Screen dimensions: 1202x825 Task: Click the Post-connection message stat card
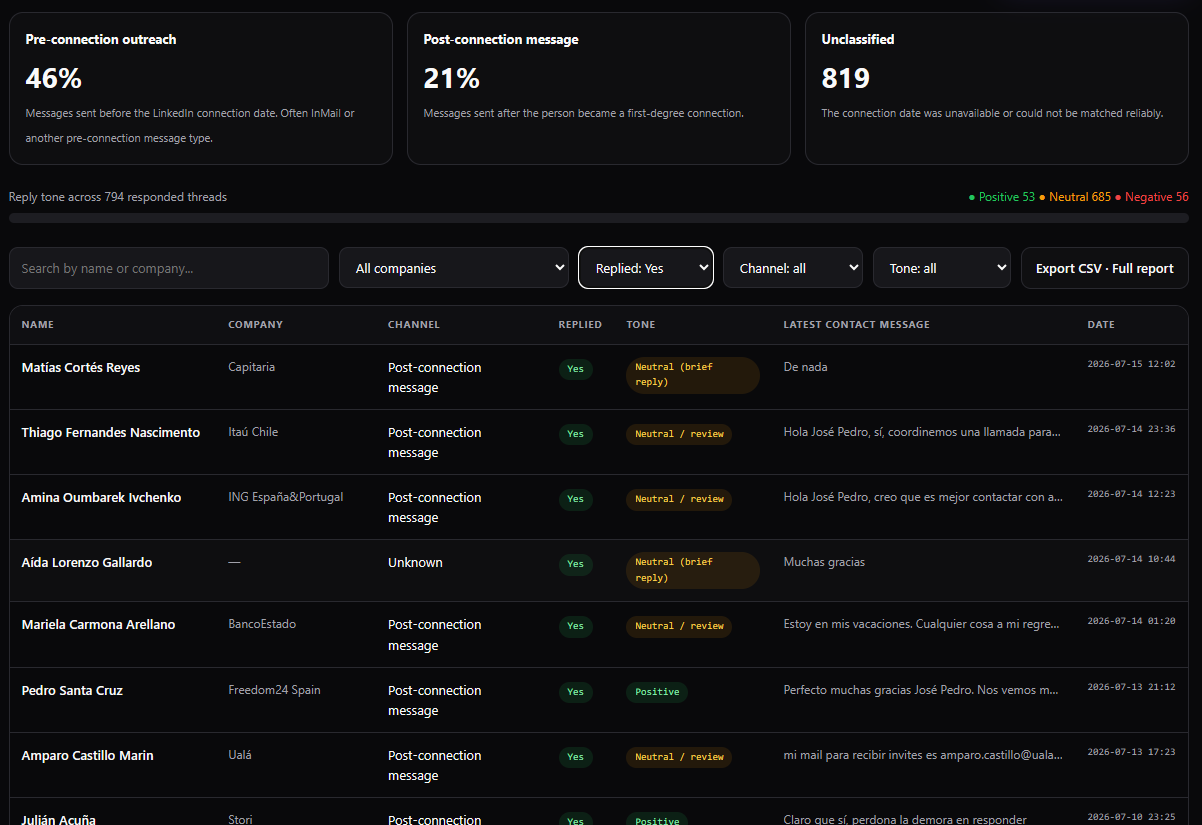(599, 88)
